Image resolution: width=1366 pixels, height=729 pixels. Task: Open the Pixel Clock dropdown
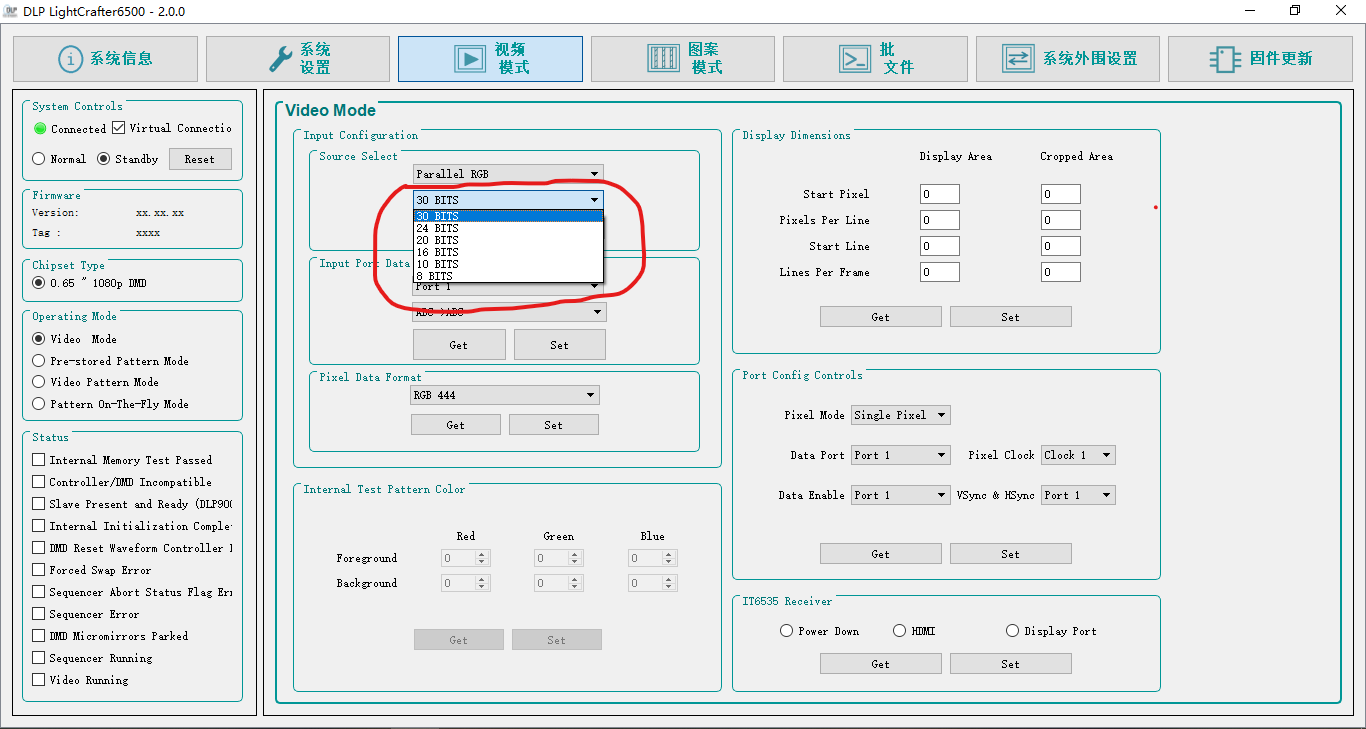(1078, 455)
